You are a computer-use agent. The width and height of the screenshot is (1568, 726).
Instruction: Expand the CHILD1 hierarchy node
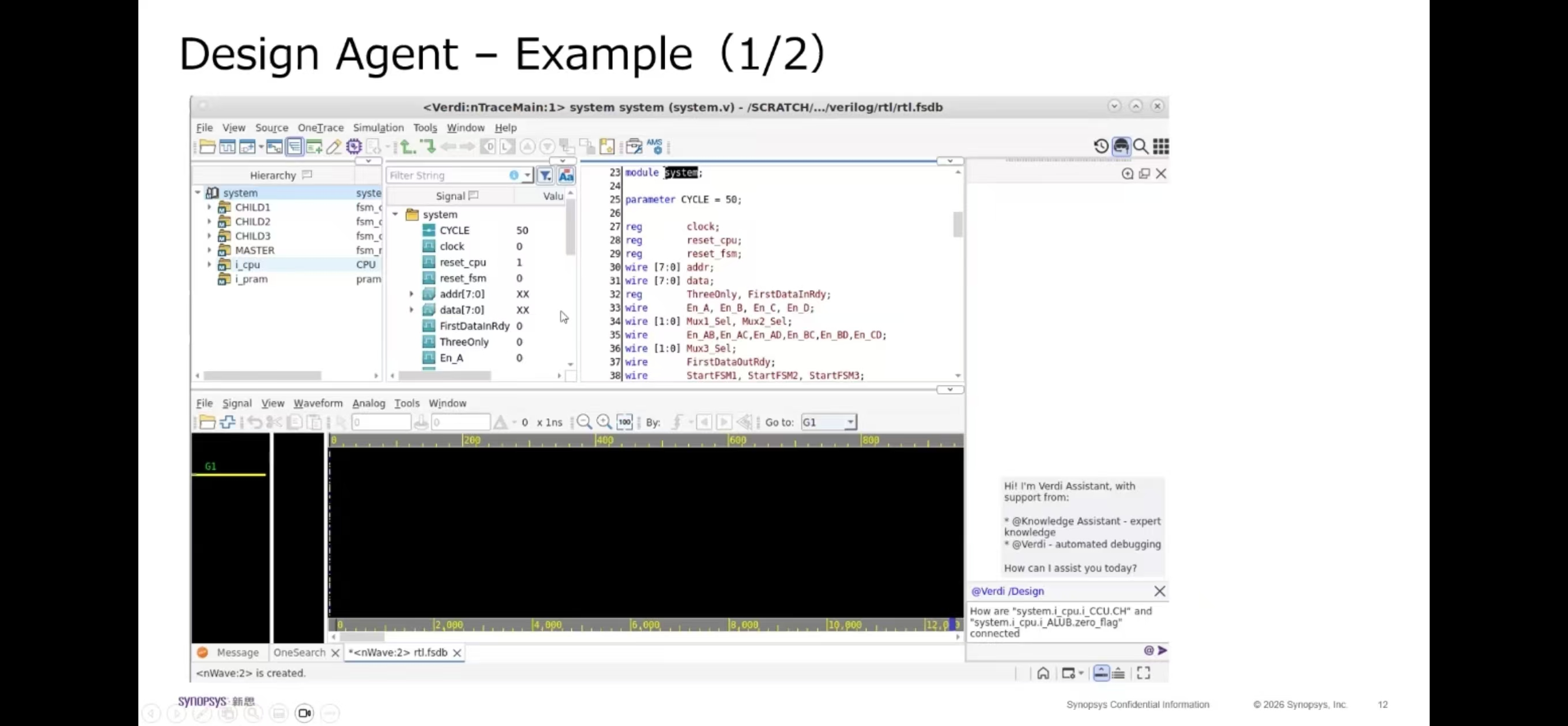click(x=209, y=207)
